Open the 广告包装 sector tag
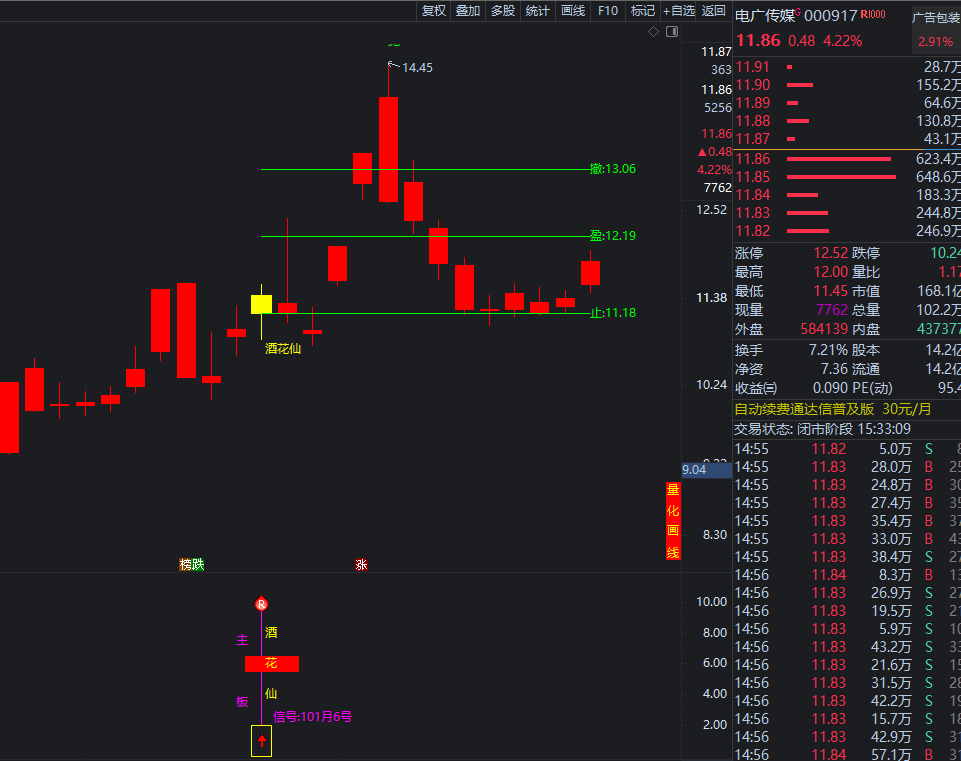961x761 pixels. (935, 17)
